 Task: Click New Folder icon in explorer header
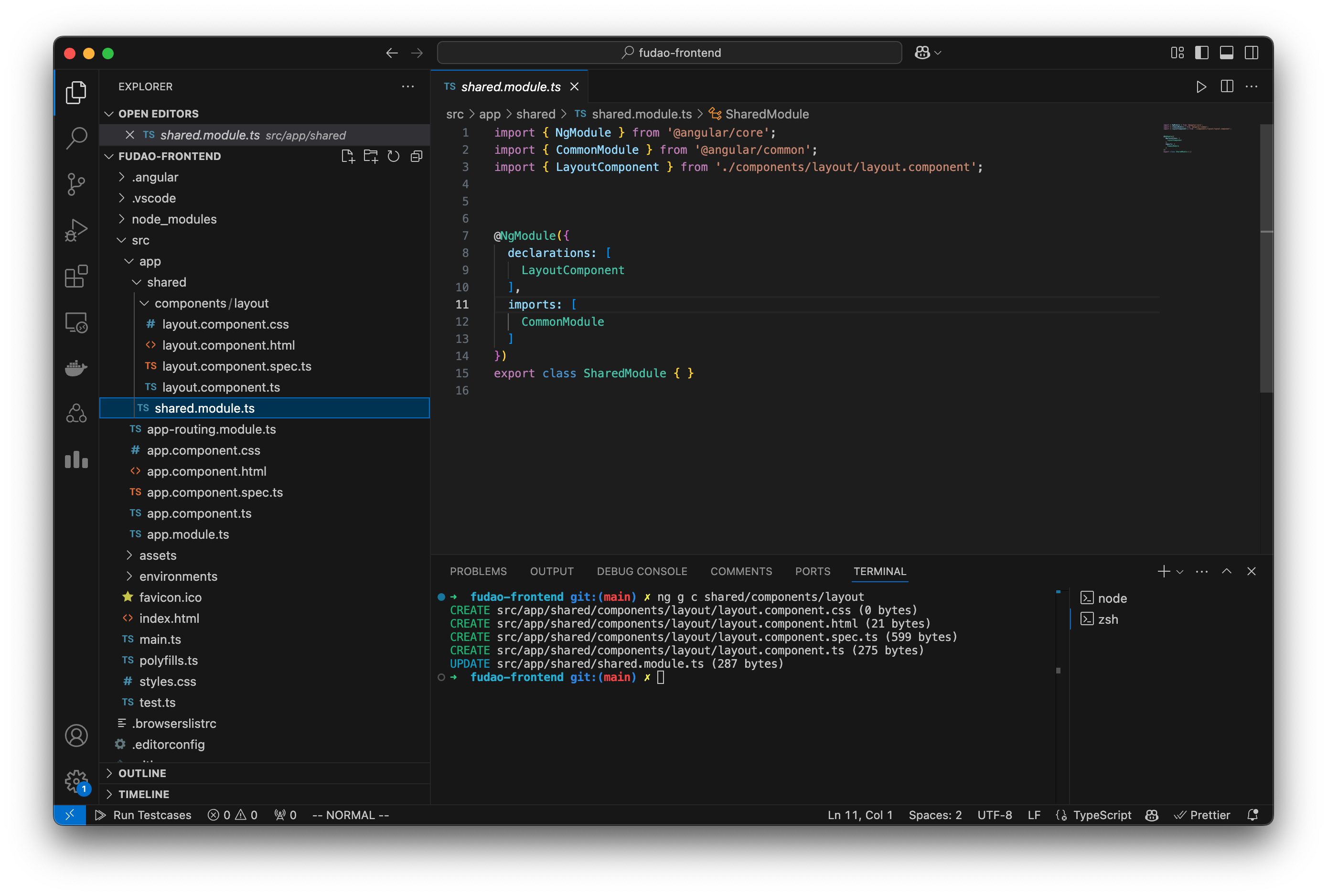click(x=371, y=157)
